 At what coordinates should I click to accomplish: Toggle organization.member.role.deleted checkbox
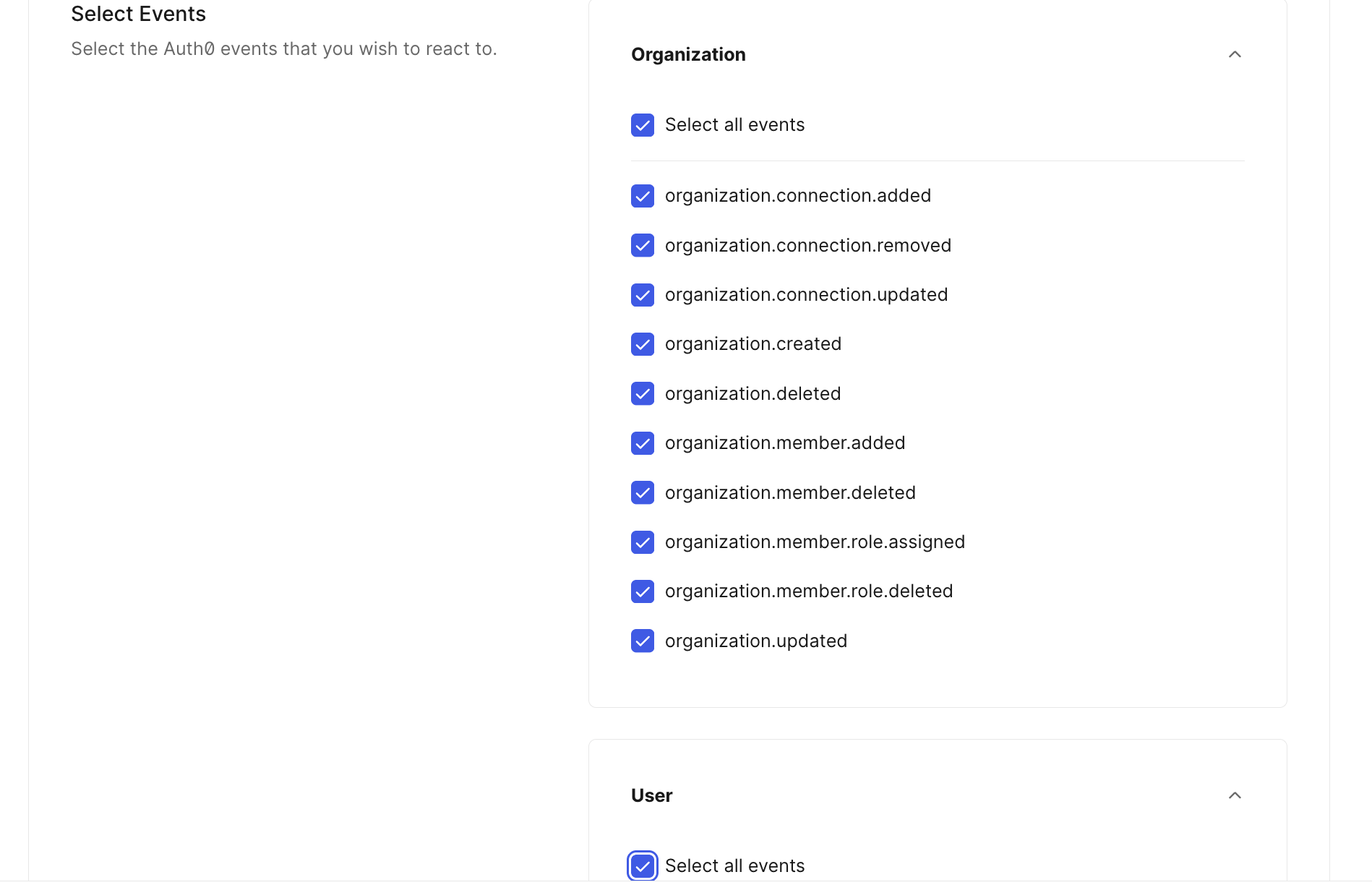(x=643, y=591)
